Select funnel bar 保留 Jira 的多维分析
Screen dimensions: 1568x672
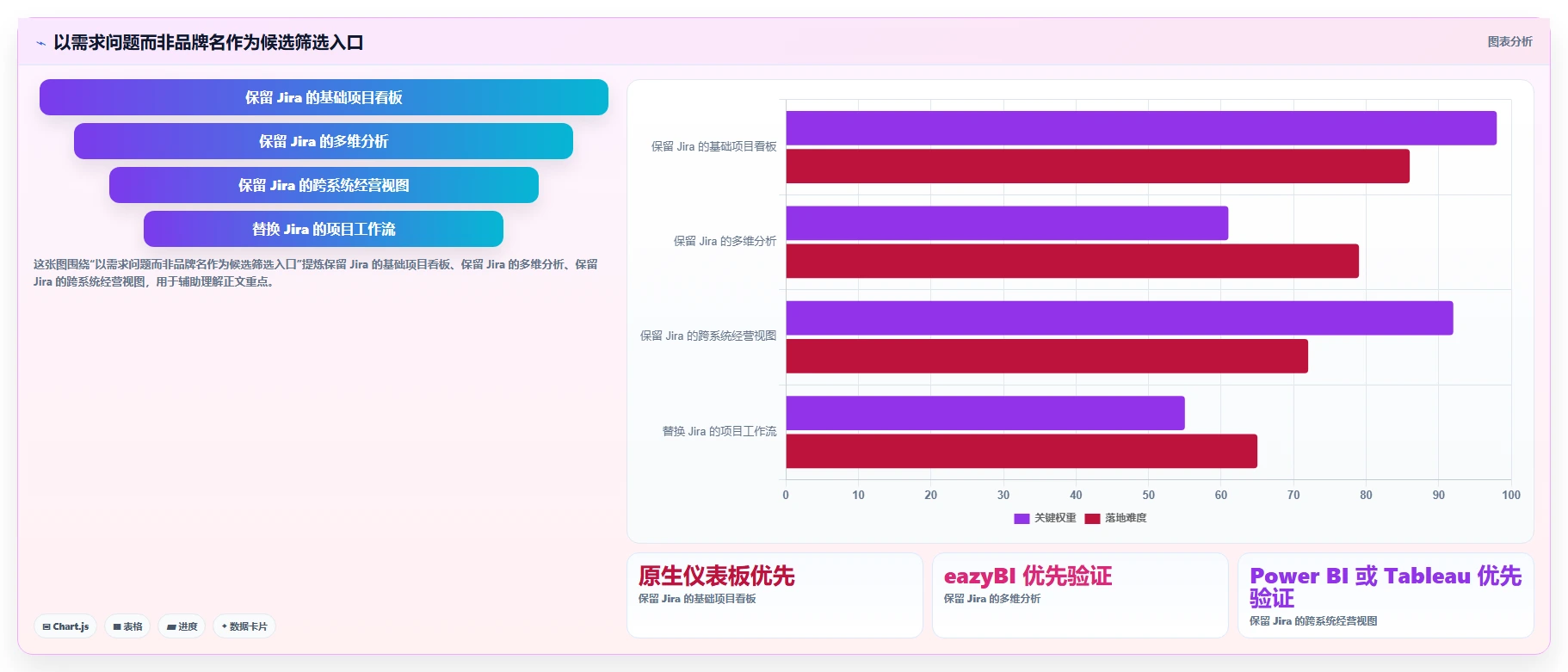[324, 141]
